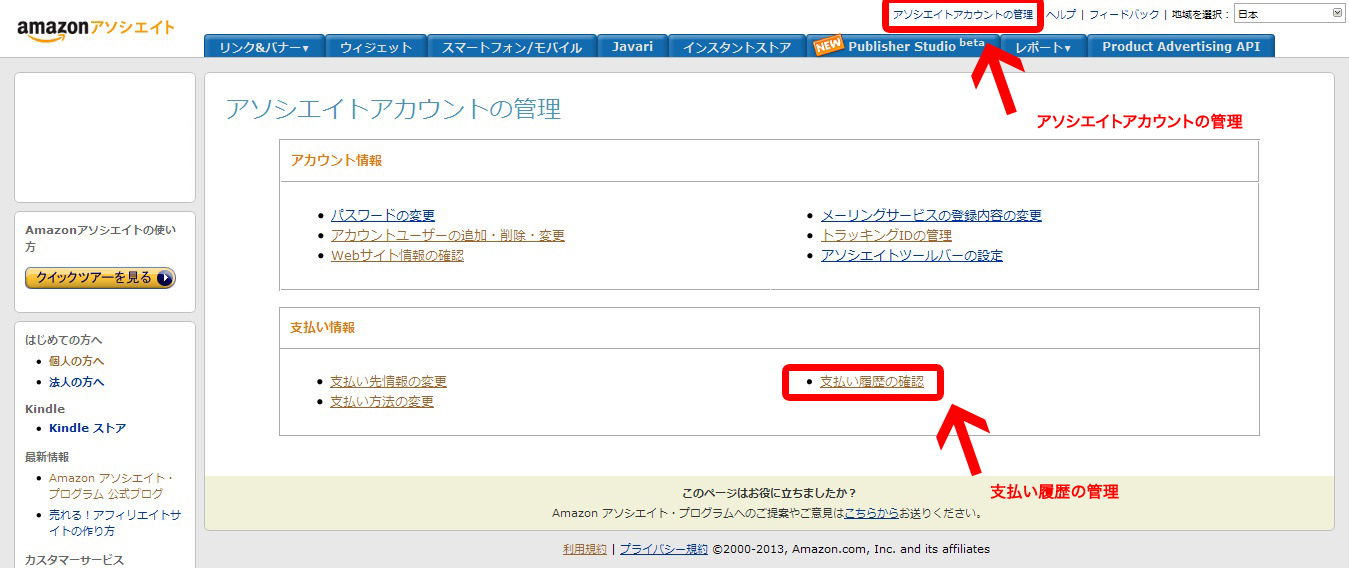Click the 最新情報 sidebar heading
The width and height of the screenshot is (1349, 568).
pyautogui.click(x=47, y=457)
